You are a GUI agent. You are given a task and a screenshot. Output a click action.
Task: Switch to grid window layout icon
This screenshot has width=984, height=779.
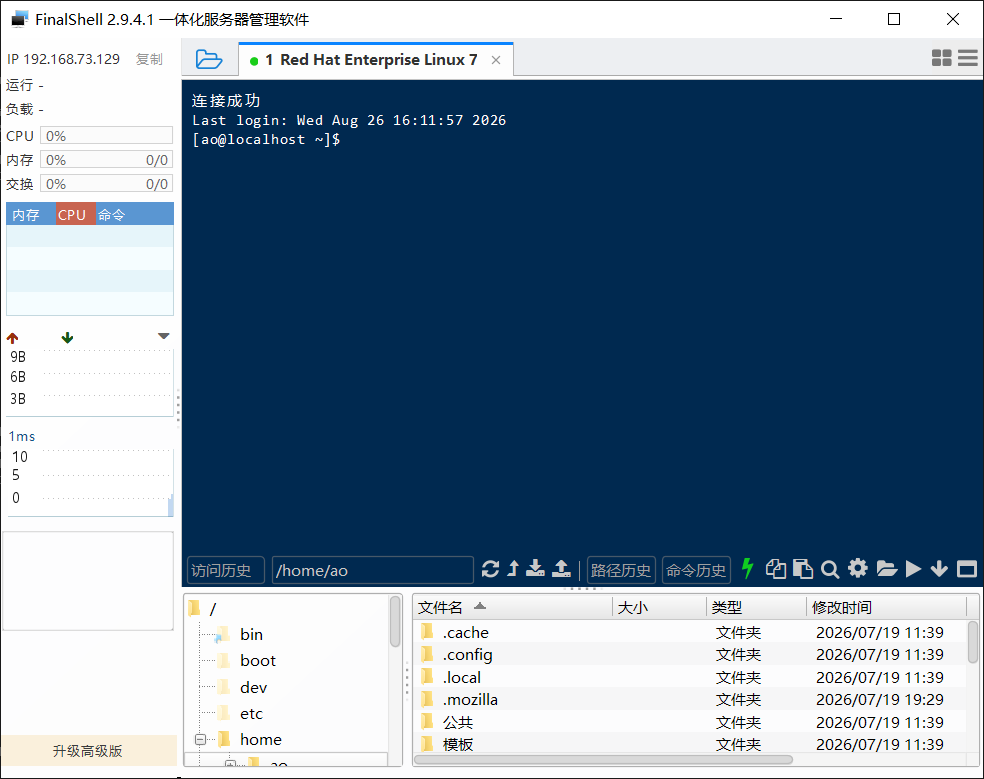click(x=941, y=58)
